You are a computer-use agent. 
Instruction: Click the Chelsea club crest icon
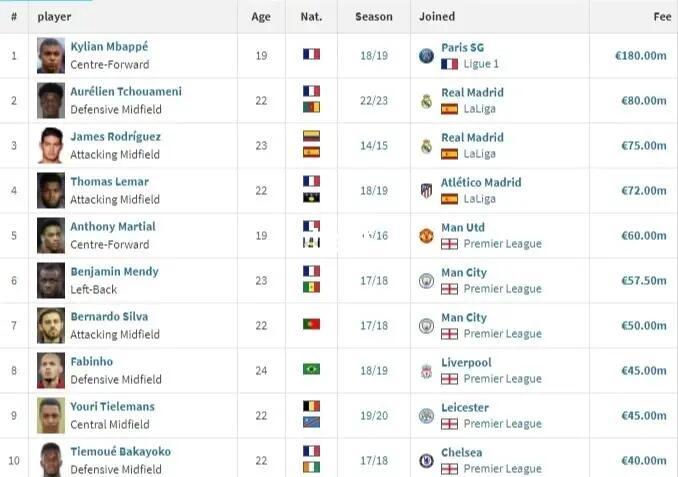427,461
